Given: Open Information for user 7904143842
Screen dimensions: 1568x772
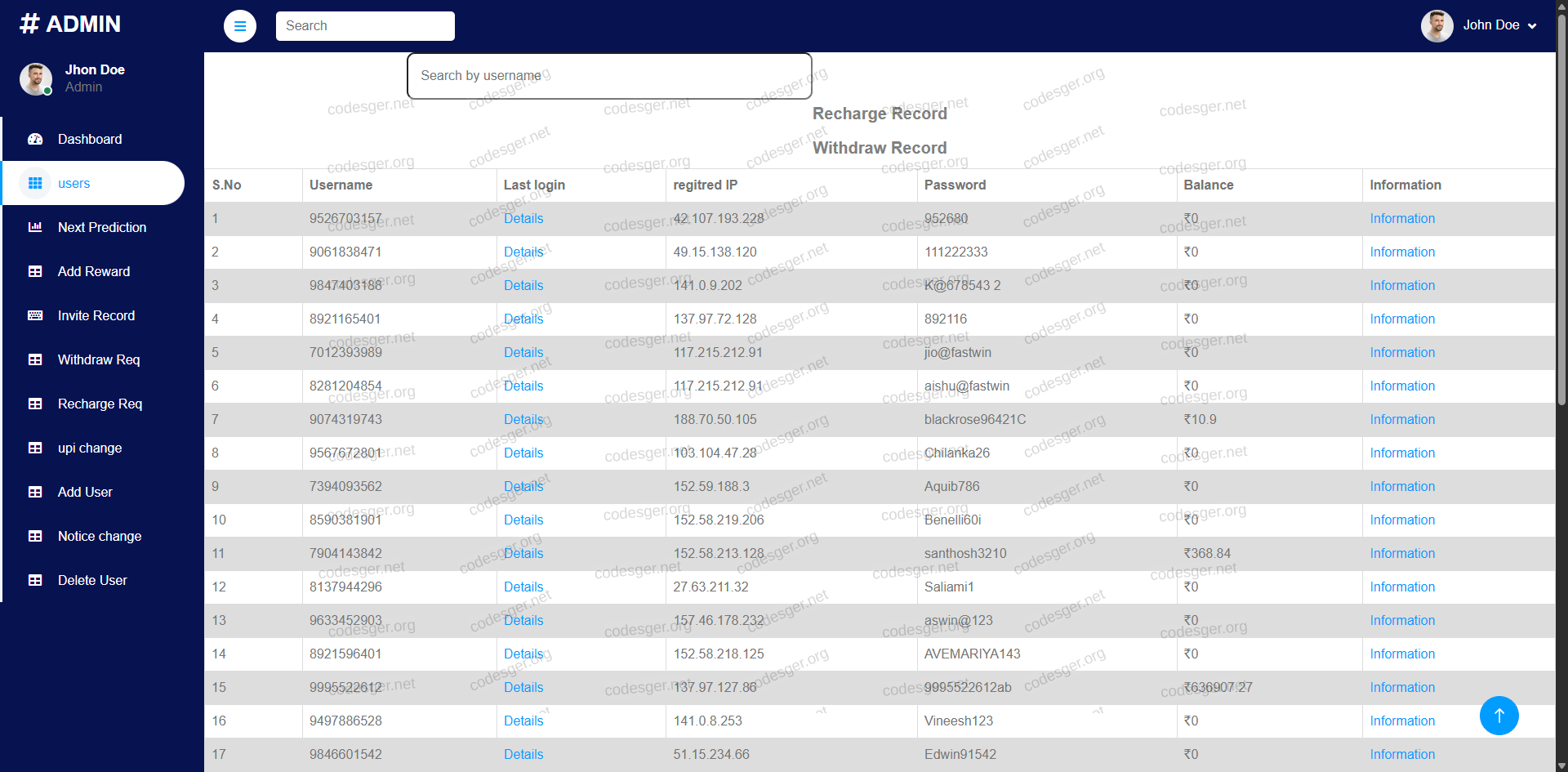Looking at the screenshot, I should coord(1401,553).
